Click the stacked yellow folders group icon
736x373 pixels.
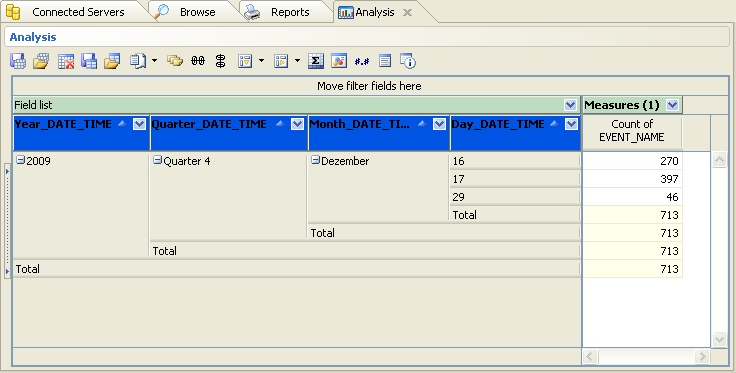coord(175,61)
